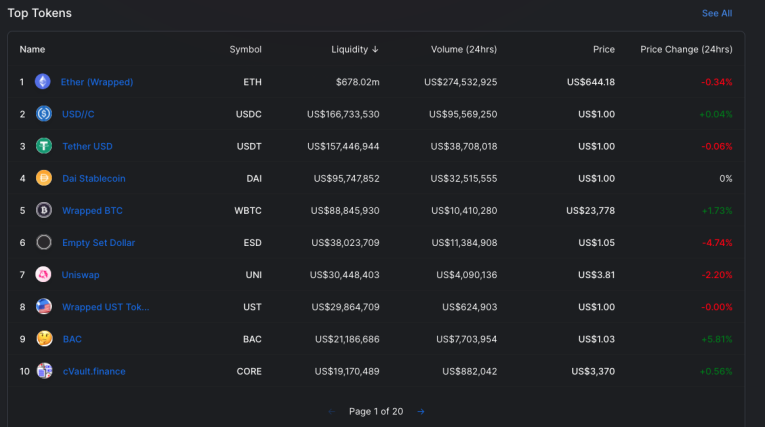Click the Tether USD token logo

tap(44, 146)
